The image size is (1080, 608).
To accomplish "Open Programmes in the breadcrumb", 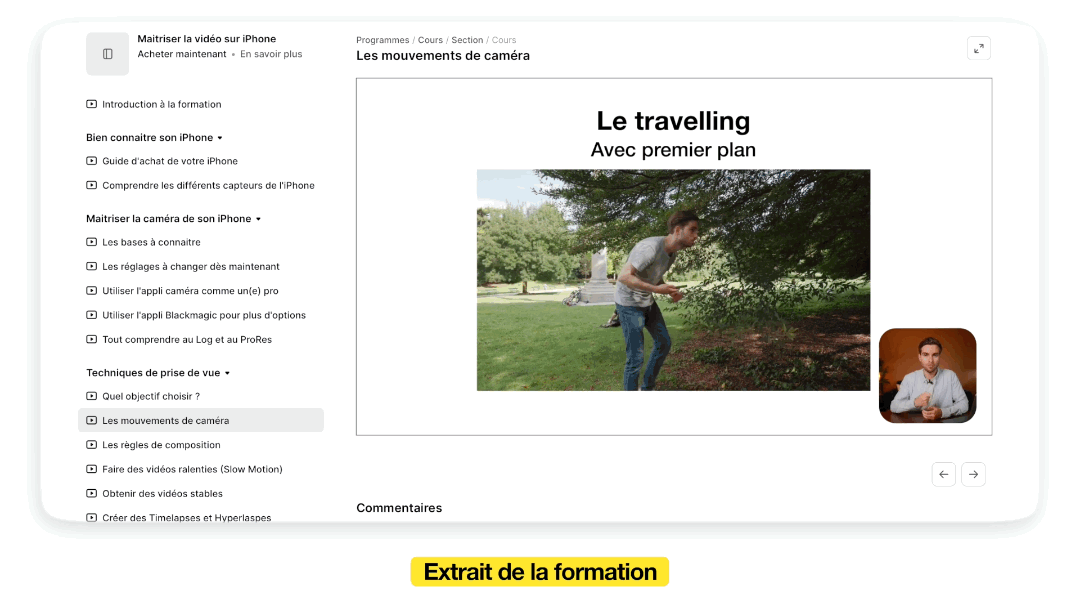I will point(382,40).
